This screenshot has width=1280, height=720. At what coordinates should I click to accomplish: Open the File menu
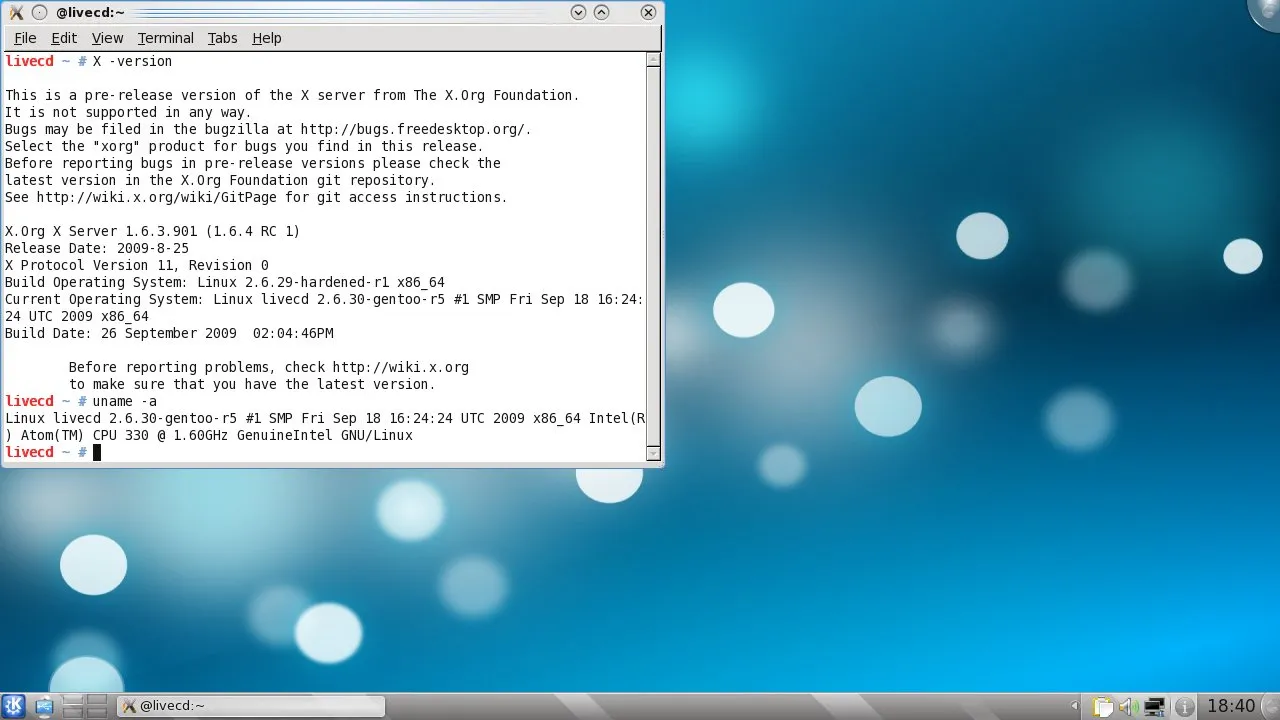(25, 38)
